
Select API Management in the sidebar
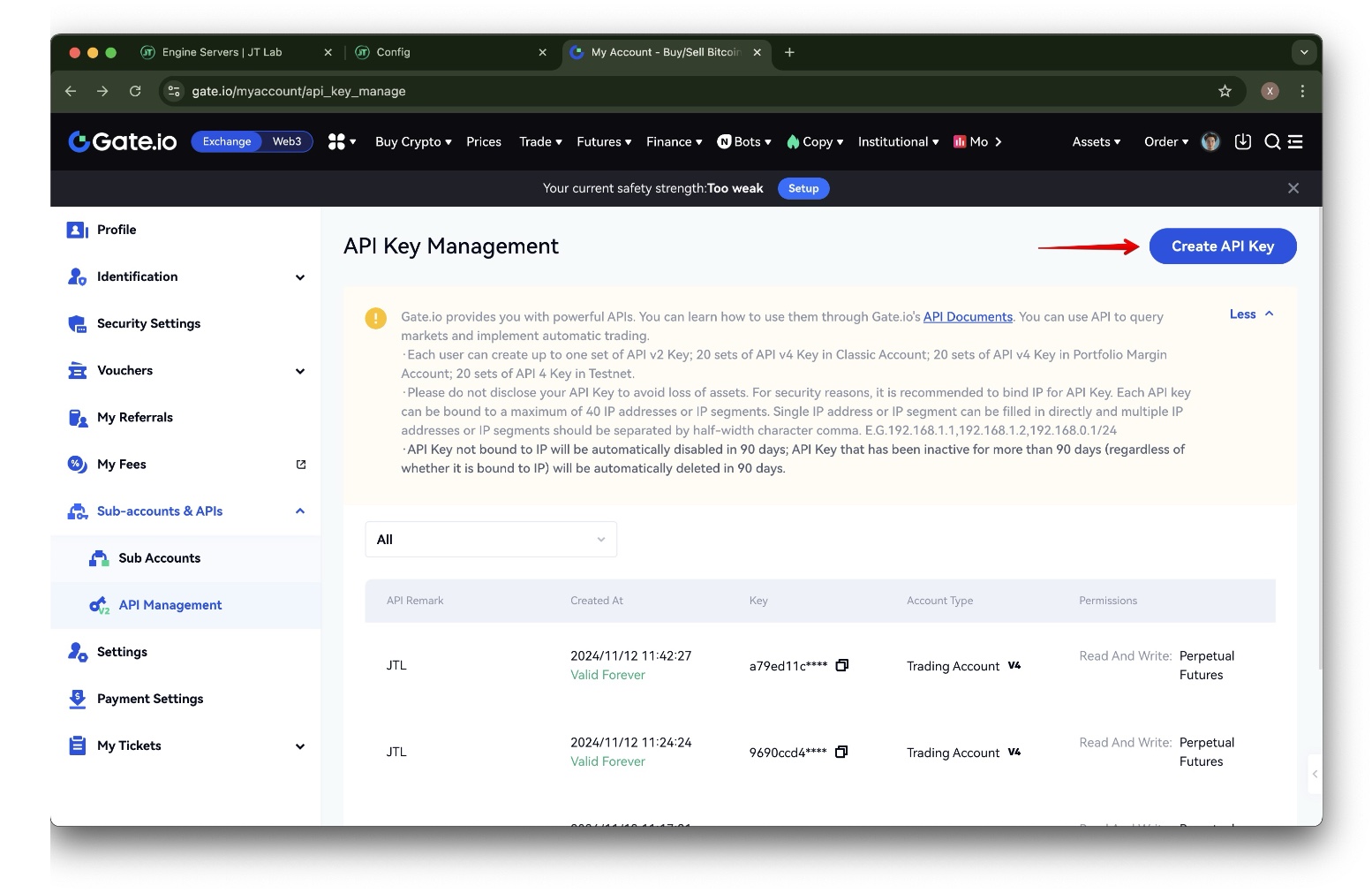point(170,605)
